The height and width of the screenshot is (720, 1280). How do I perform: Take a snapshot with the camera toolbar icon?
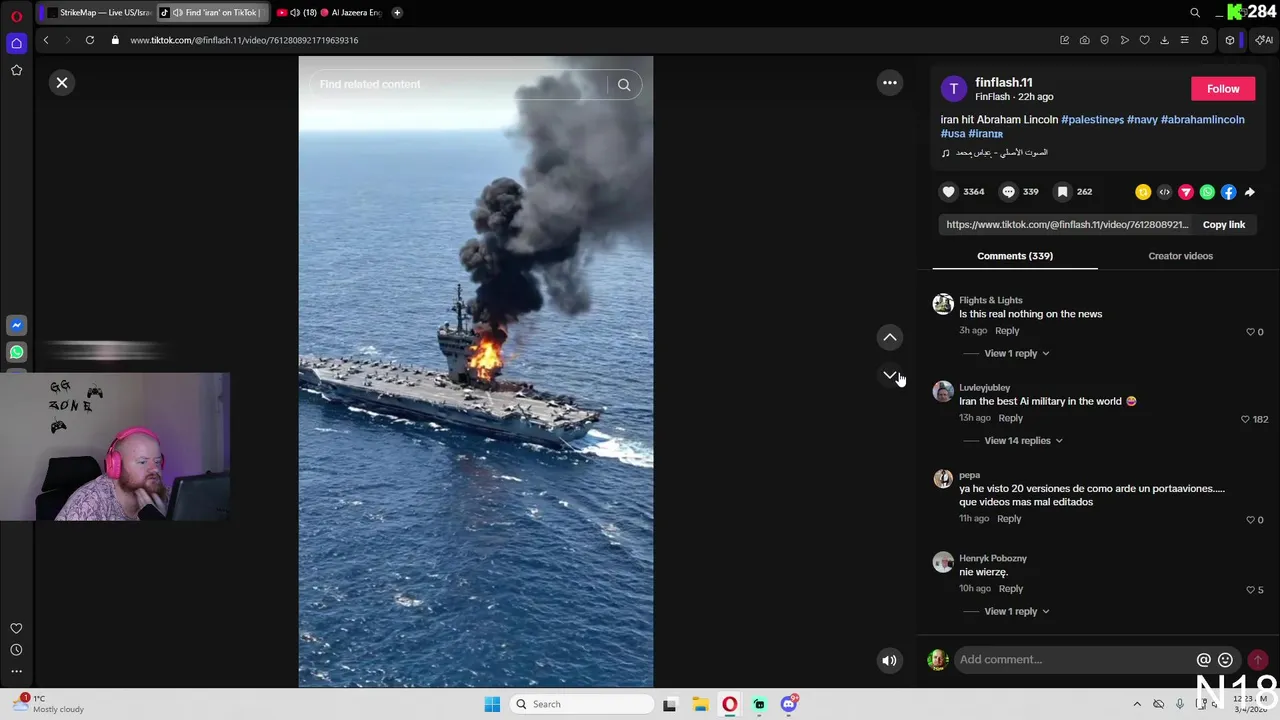[1085, 40]
